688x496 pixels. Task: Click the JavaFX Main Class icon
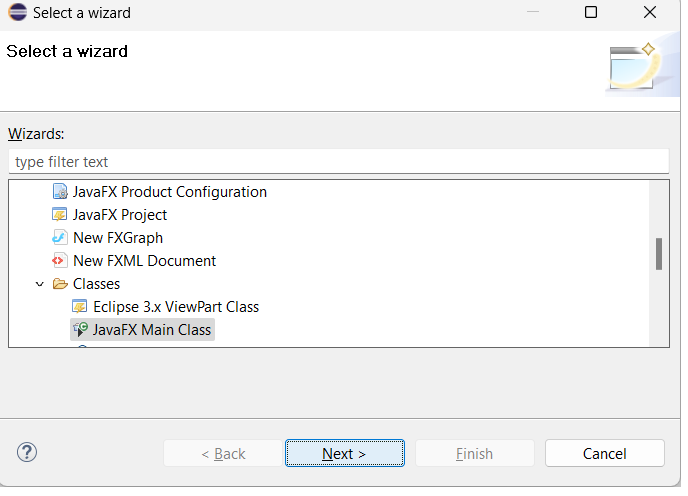click(80, 330)
